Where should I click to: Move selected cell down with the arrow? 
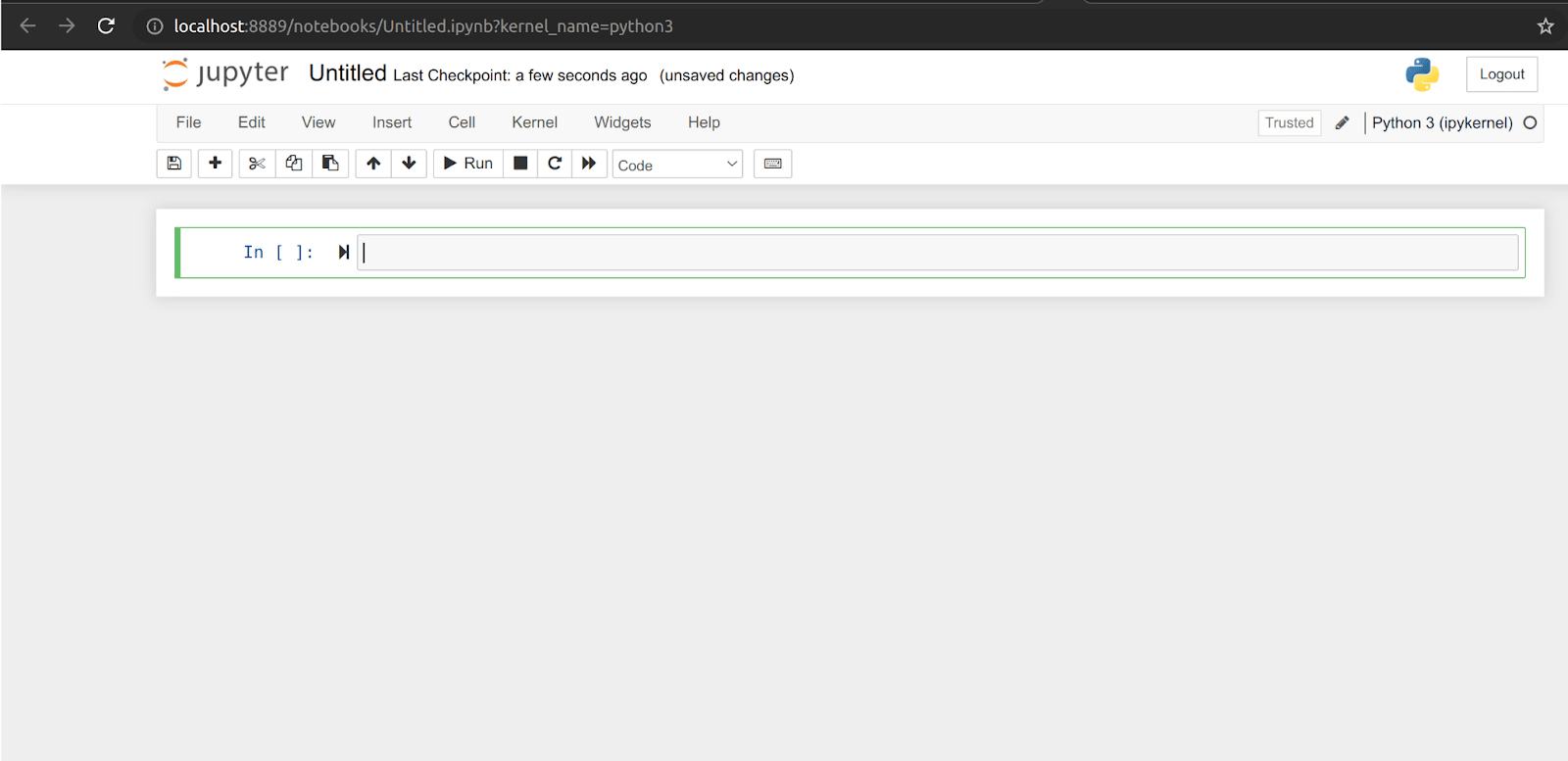pyautogui.click(x=409, y=164)
